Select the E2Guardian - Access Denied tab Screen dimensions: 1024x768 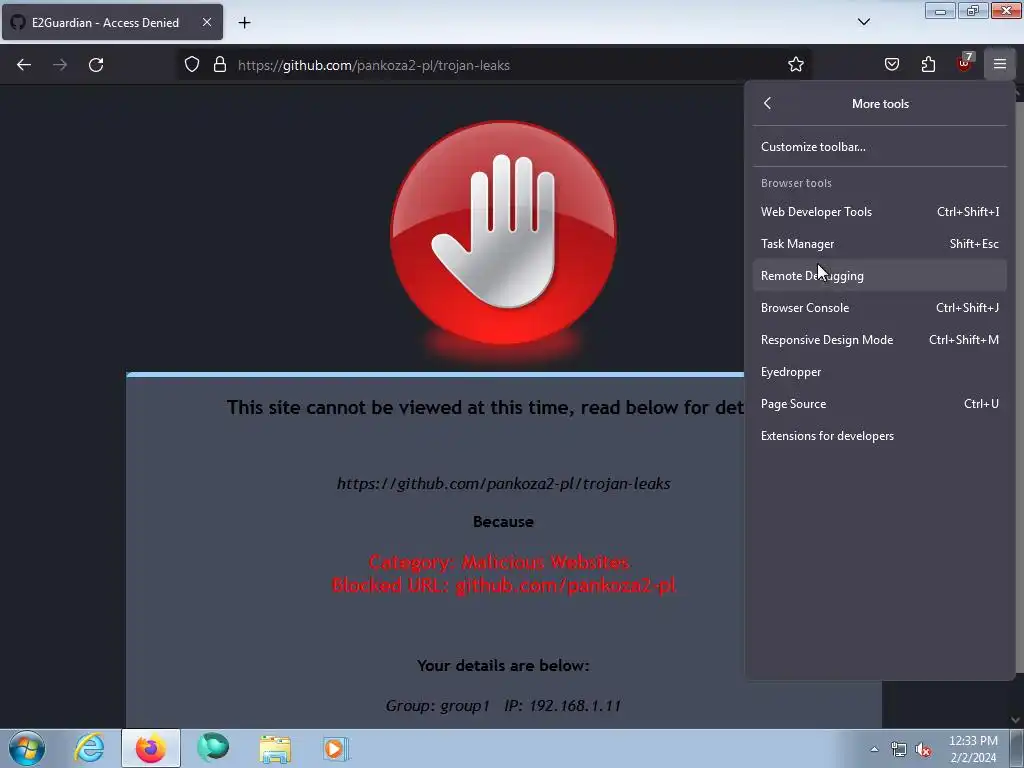112,22
